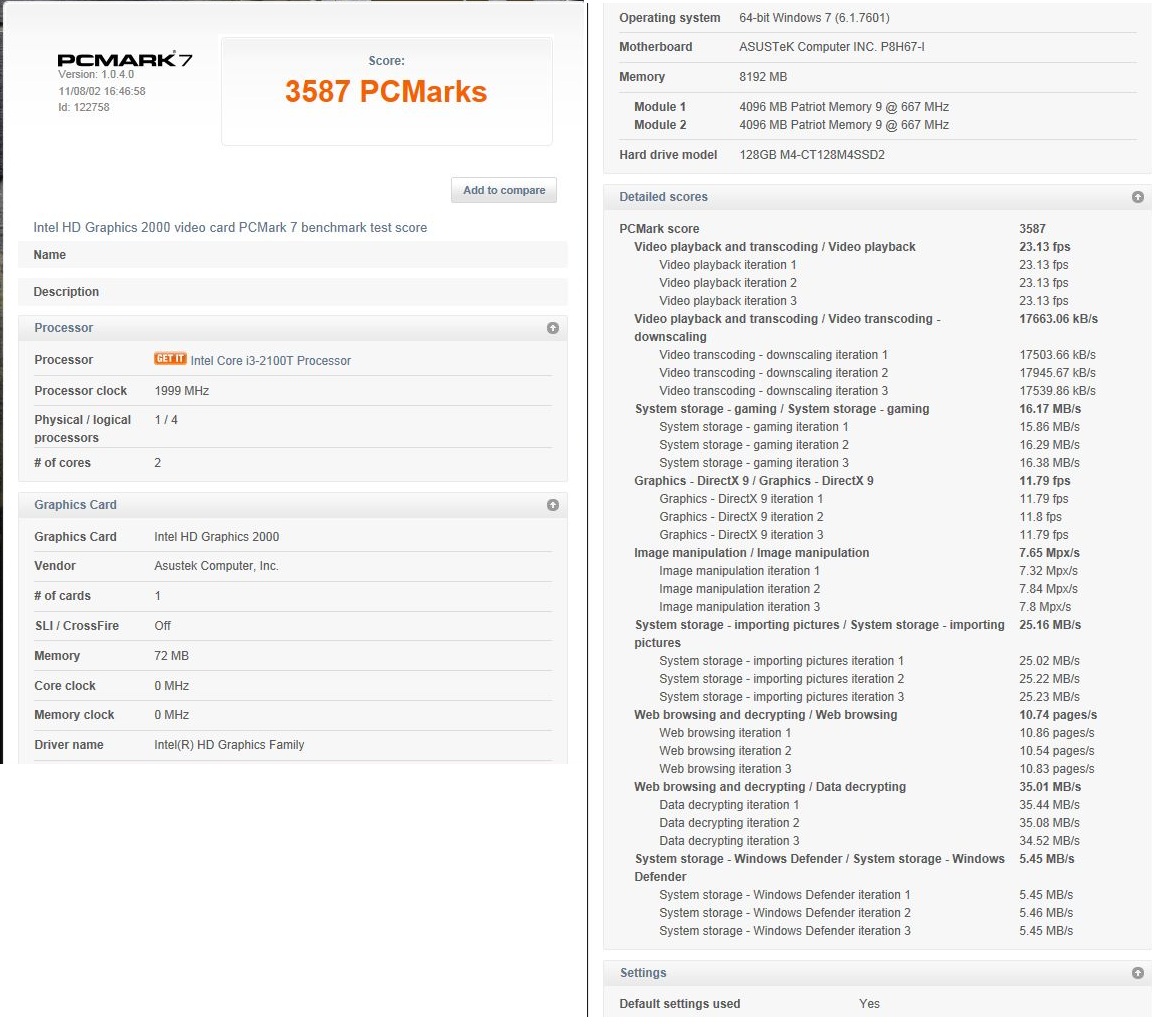
Task: Click the Description field row
Action: coord(292,292)
